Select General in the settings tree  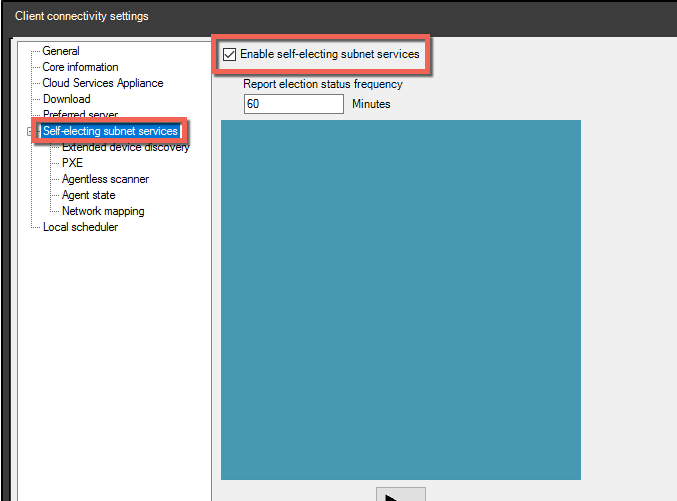61,51
